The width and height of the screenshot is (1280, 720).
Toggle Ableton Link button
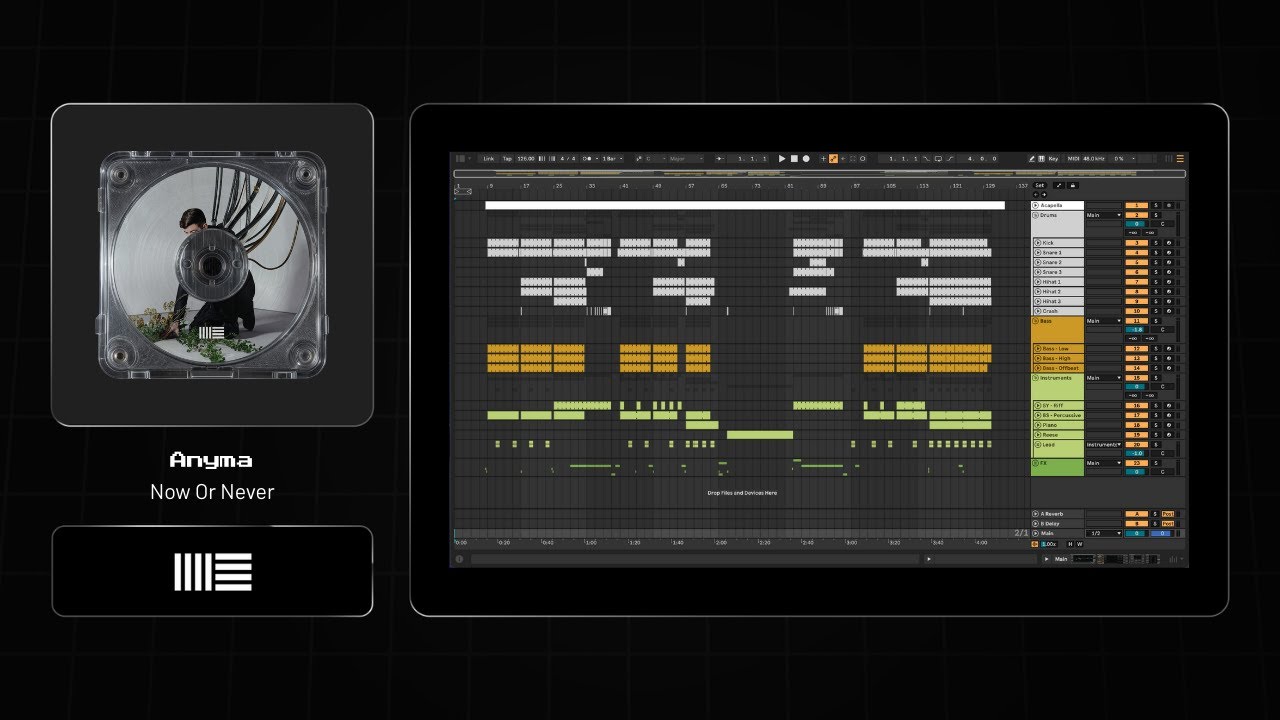489,158
